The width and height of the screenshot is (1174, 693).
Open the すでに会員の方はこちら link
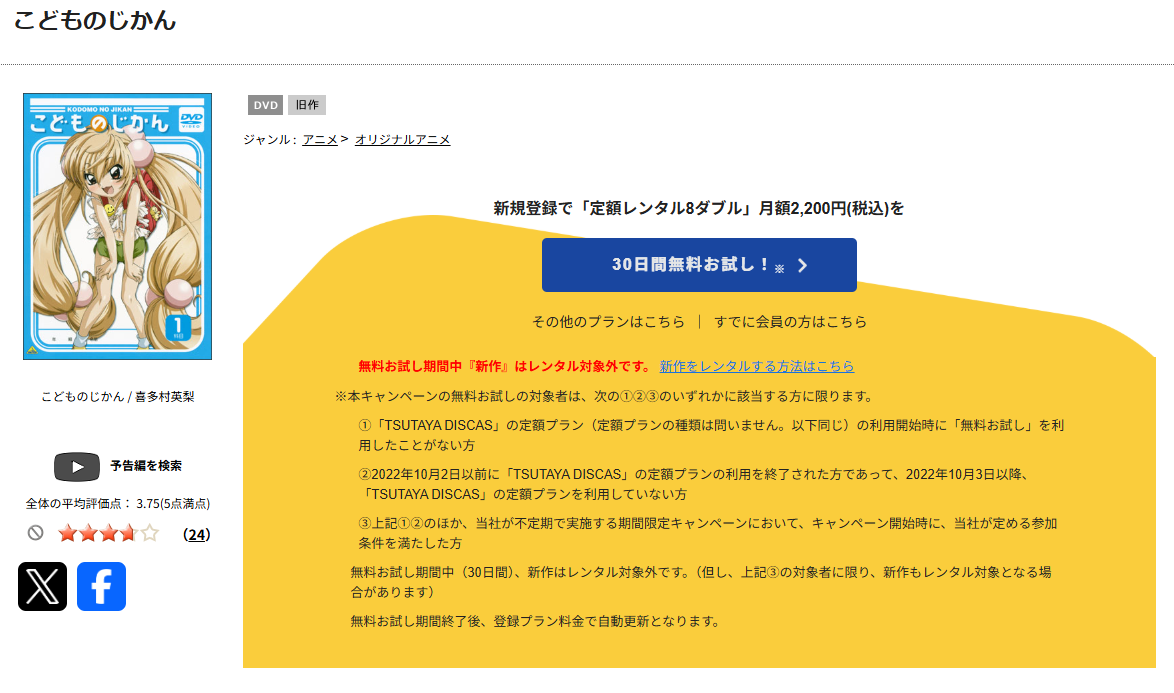(x=790, y=322)
